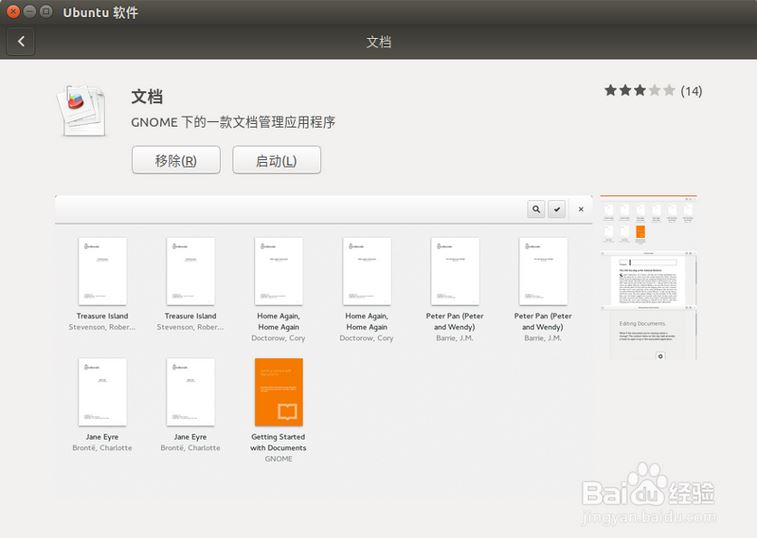
Task: Select the orange Getting Started with Documents cover
Action: 279,392
